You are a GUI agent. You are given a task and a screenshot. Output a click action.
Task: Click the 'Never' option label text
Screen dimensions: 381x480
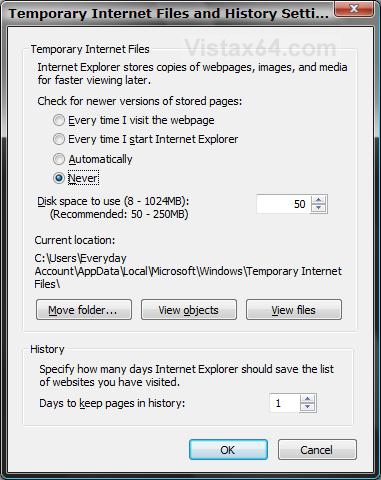coord(83,178)
